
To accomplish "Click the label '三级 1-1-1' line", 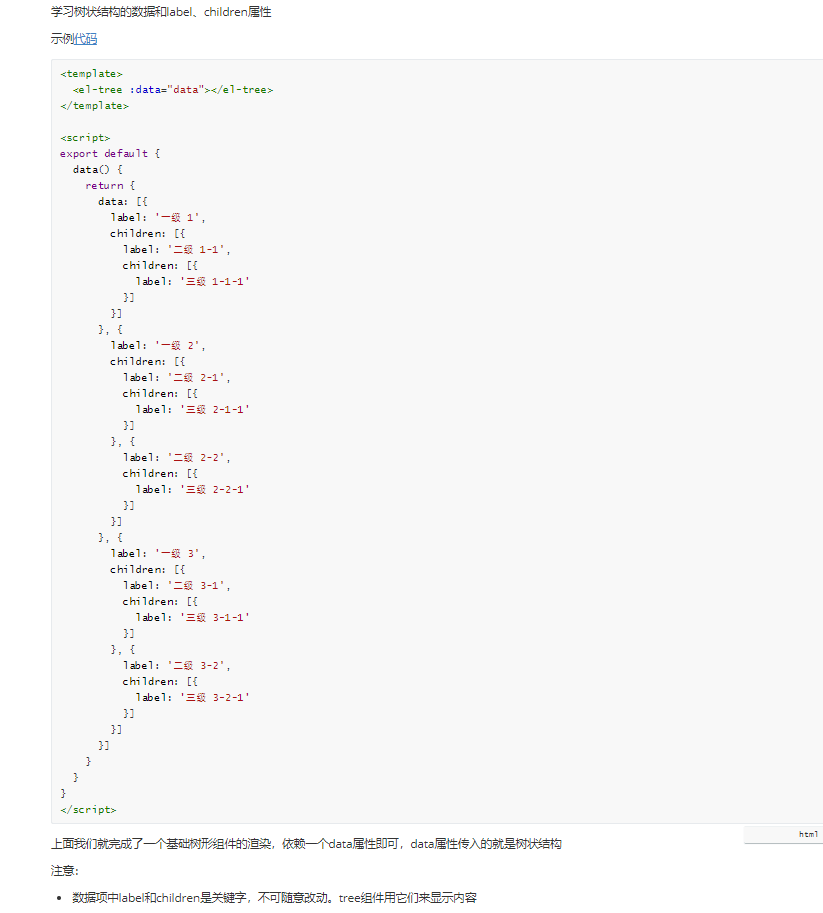I will click(x=193, y=282).
